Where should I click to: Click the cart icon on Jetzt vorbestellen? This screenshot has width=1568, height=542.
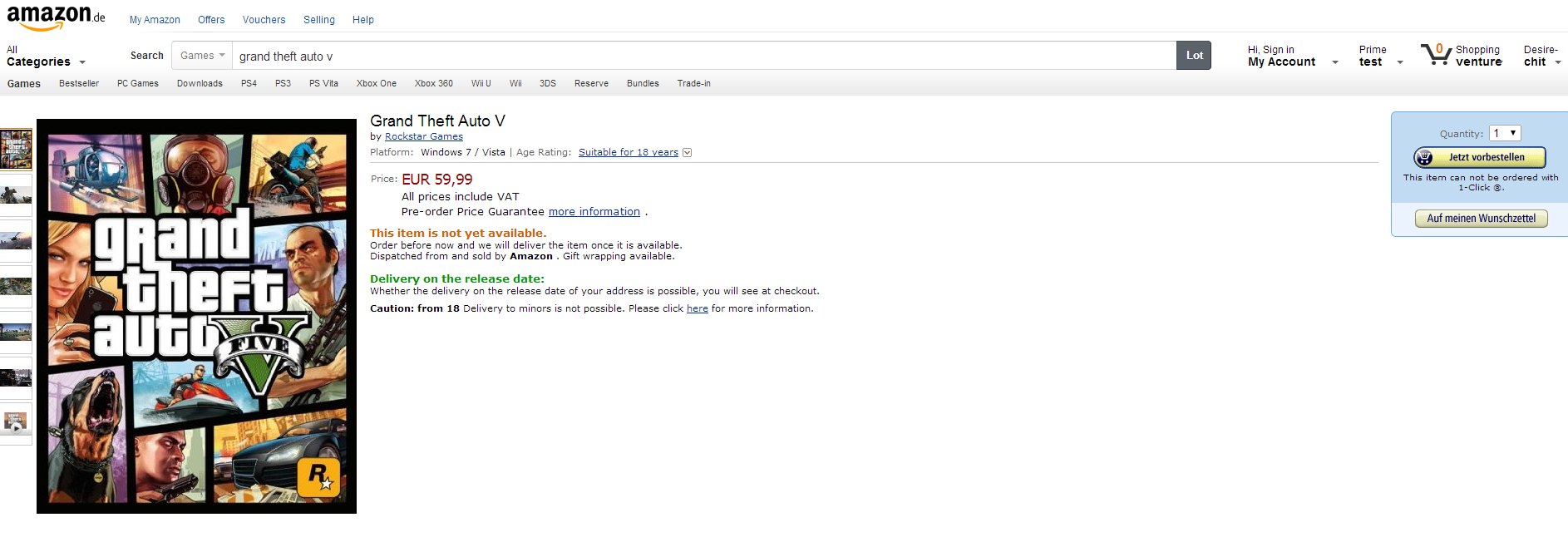(1425, 157)
